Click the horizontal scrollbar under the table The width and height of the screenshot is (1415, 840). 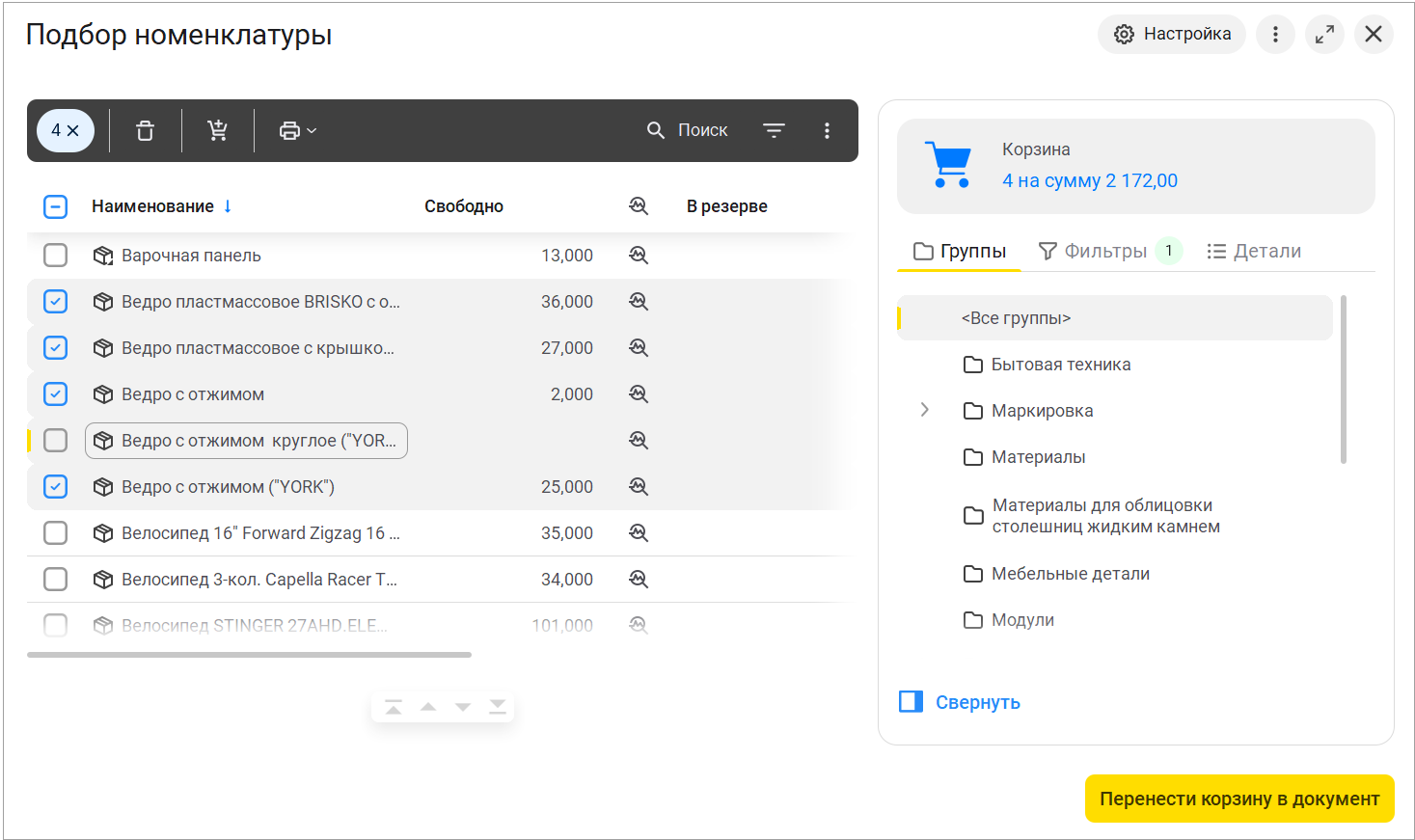coord(249,655)
